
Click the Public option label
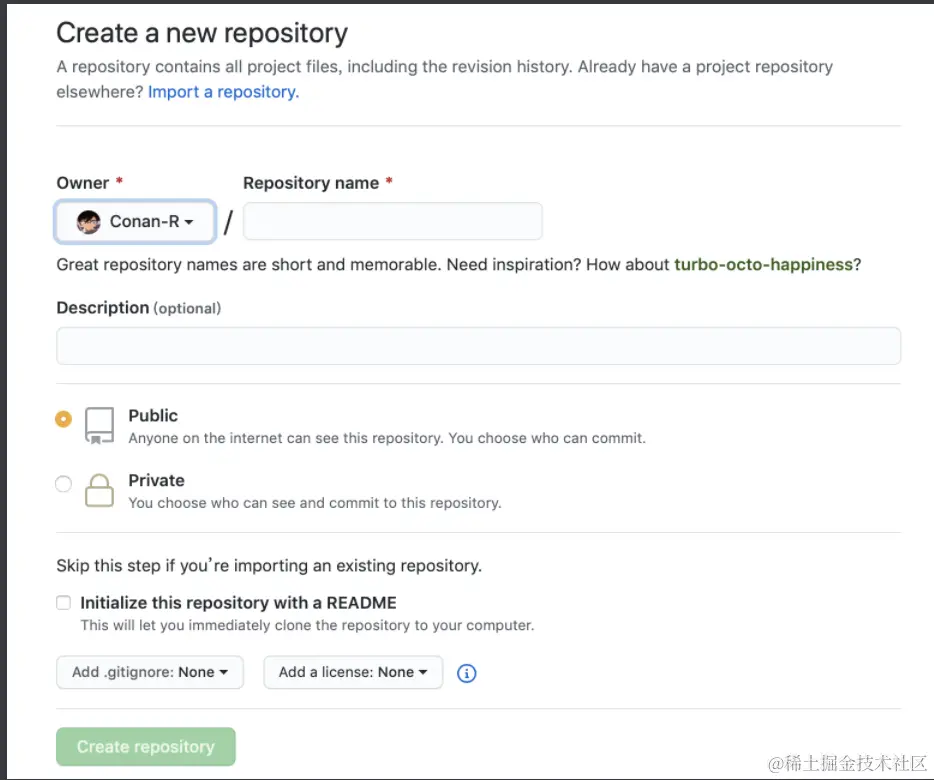click(x=153, y=415)
